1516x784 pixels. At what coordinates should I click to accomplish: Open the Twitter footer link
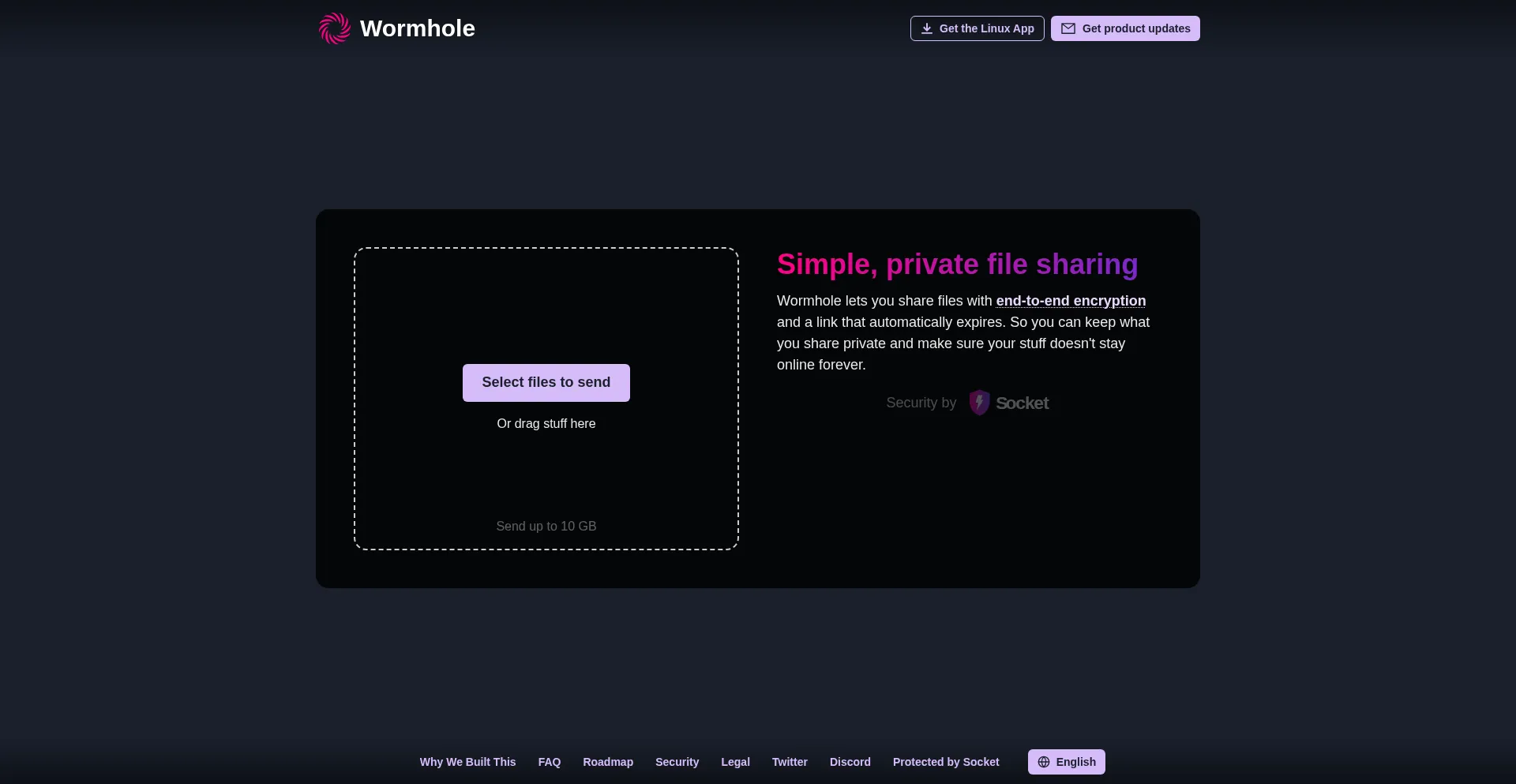(x=790, y=762)
